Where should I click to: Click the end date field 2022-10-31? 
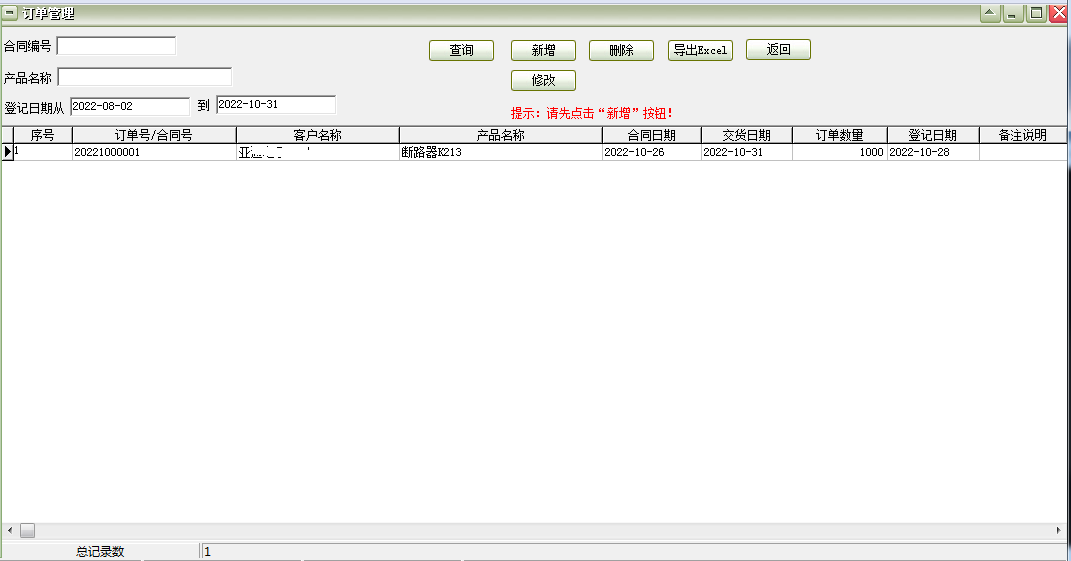coord(276,105)
